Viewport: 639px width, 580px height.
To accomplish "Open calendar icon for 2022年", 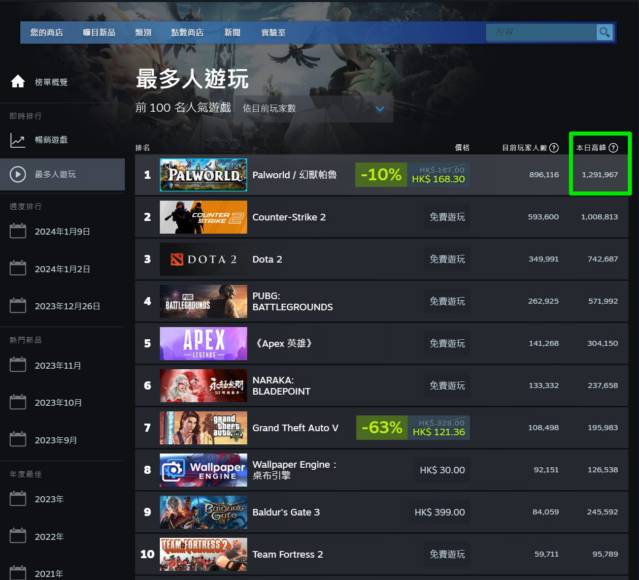I will (18, 536).
